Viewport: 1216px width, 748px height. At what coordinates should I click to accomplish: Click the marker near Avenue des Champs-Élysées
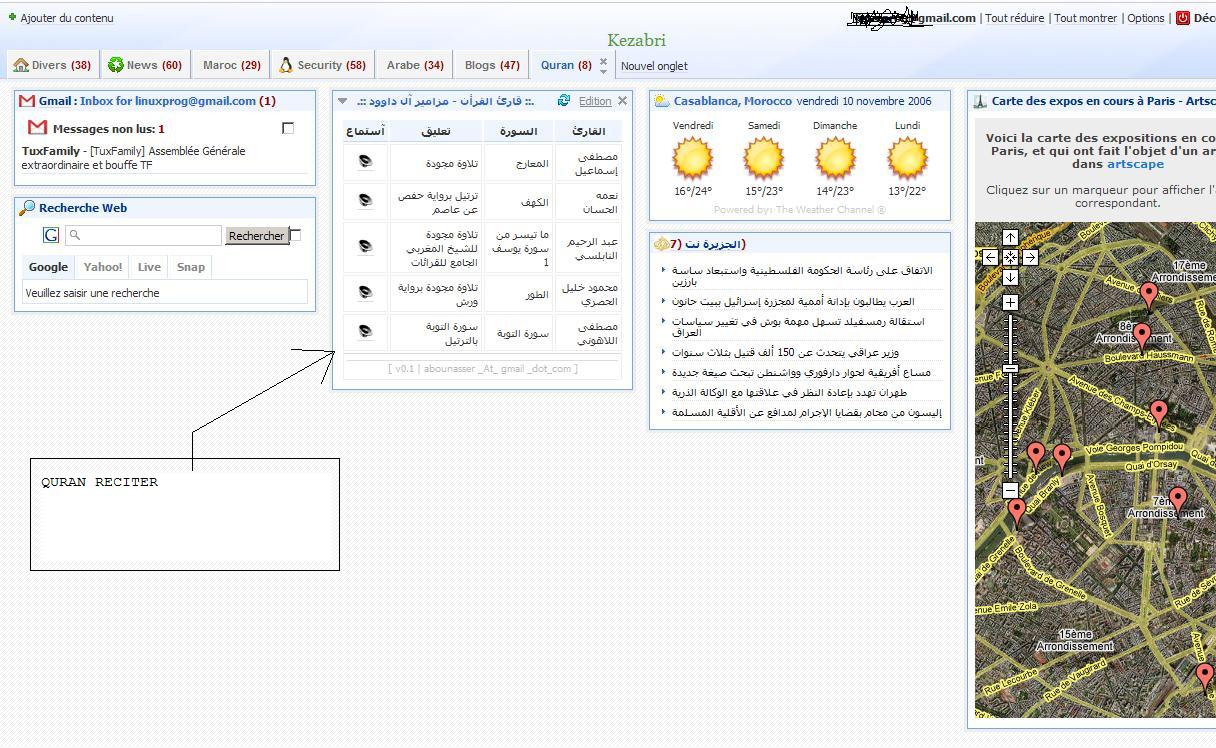(1158, 413)
